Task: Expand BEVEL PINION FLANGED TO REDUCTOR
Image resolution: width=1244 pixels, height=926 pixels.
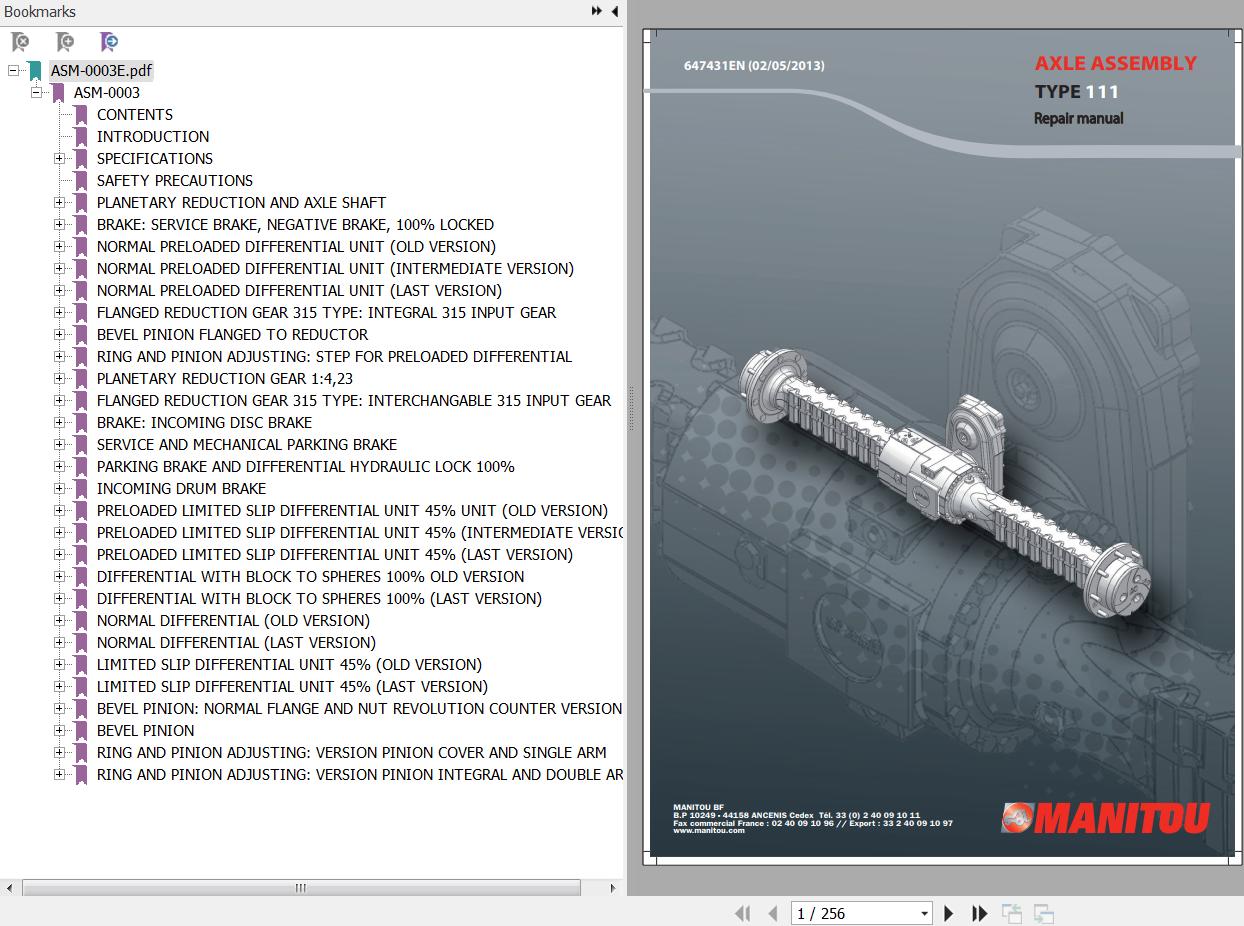Action: point(59,334)
